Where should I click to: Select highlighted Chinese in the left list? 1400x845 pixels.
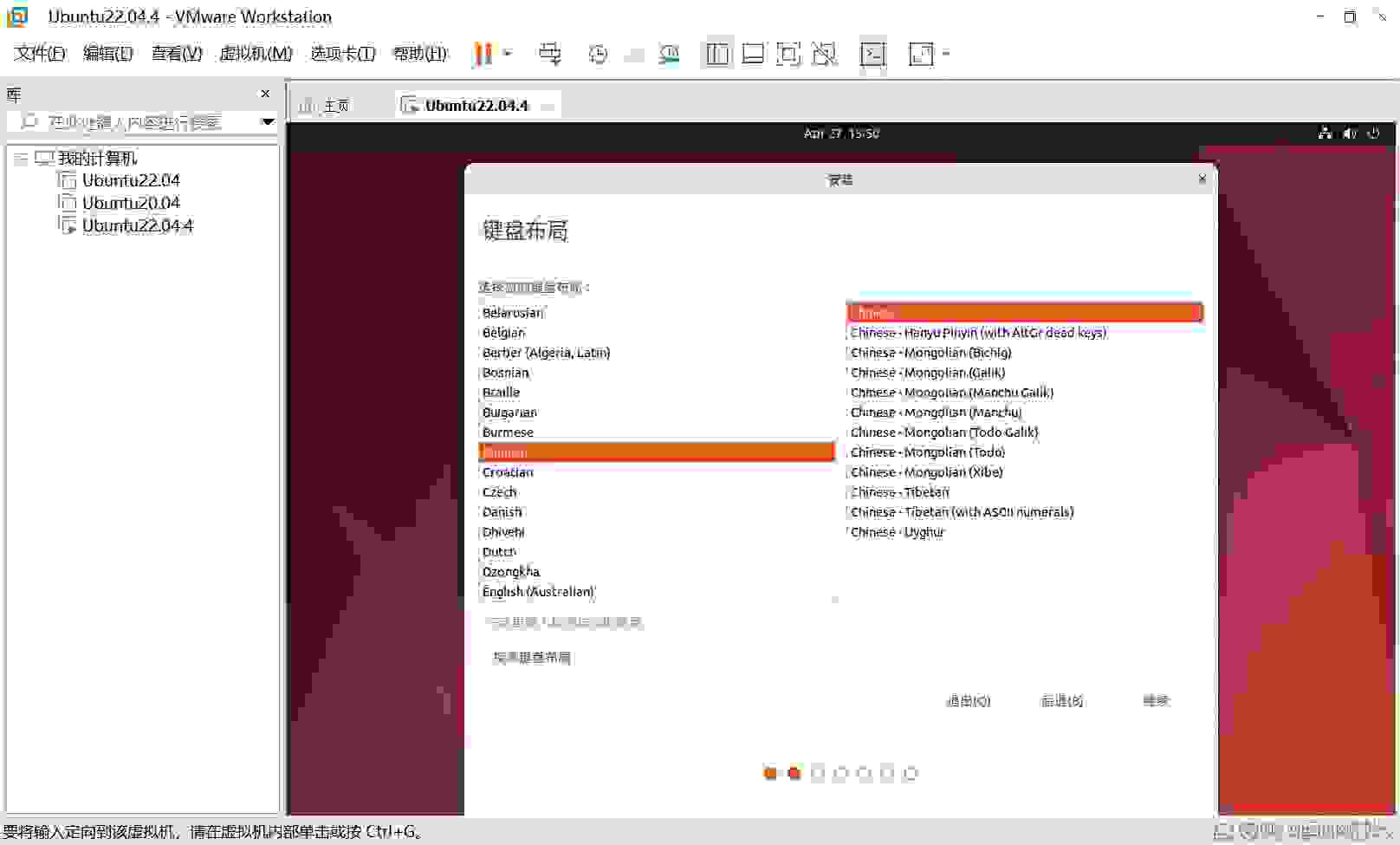(x=657, y=452)
